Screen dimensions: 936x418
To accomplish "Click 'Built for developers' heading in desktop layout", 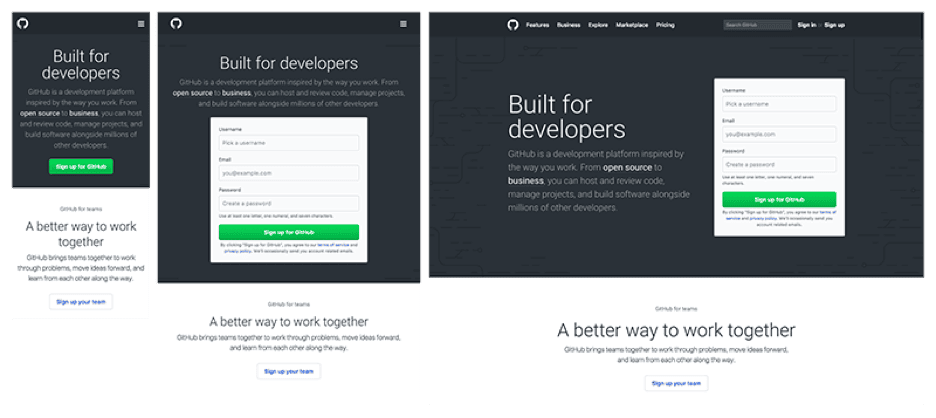I will (x=566, y=117).
